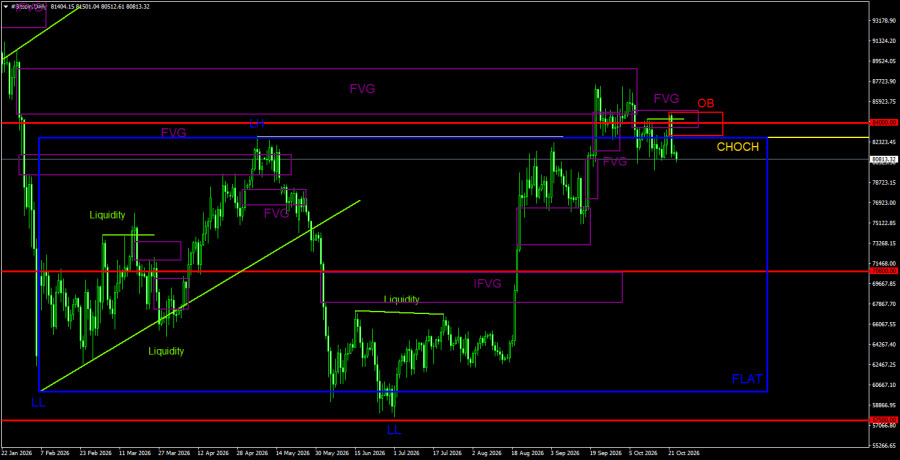Click the 62467.25 price on the scale
Viewport: 900px width, 460px height.
point(883,365)
